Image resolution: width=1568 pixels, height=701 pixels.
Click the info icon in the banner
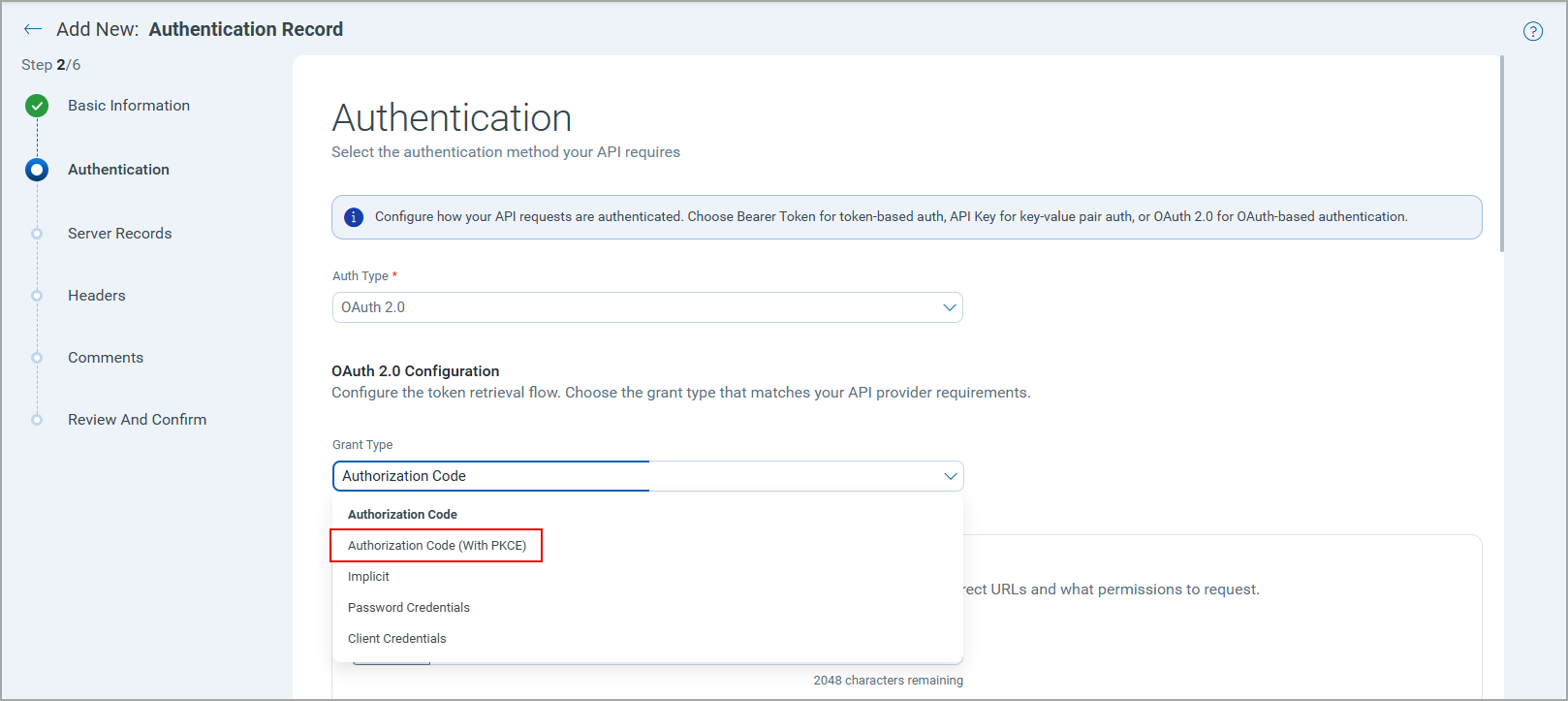coord(354,217)
